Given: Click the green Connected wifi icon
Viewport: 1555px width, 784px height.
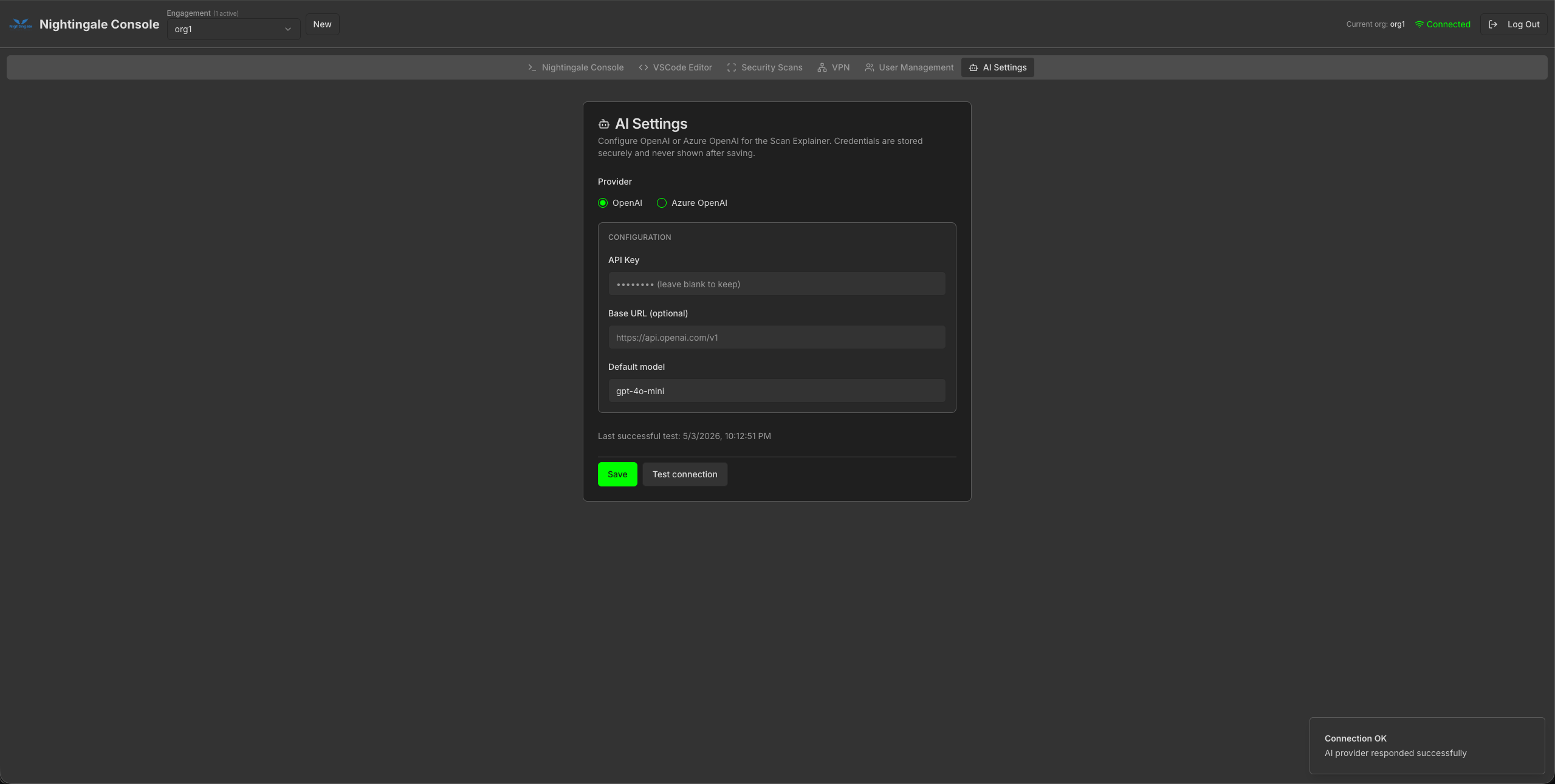Looking at the screenshot, I should [1419, 24].
